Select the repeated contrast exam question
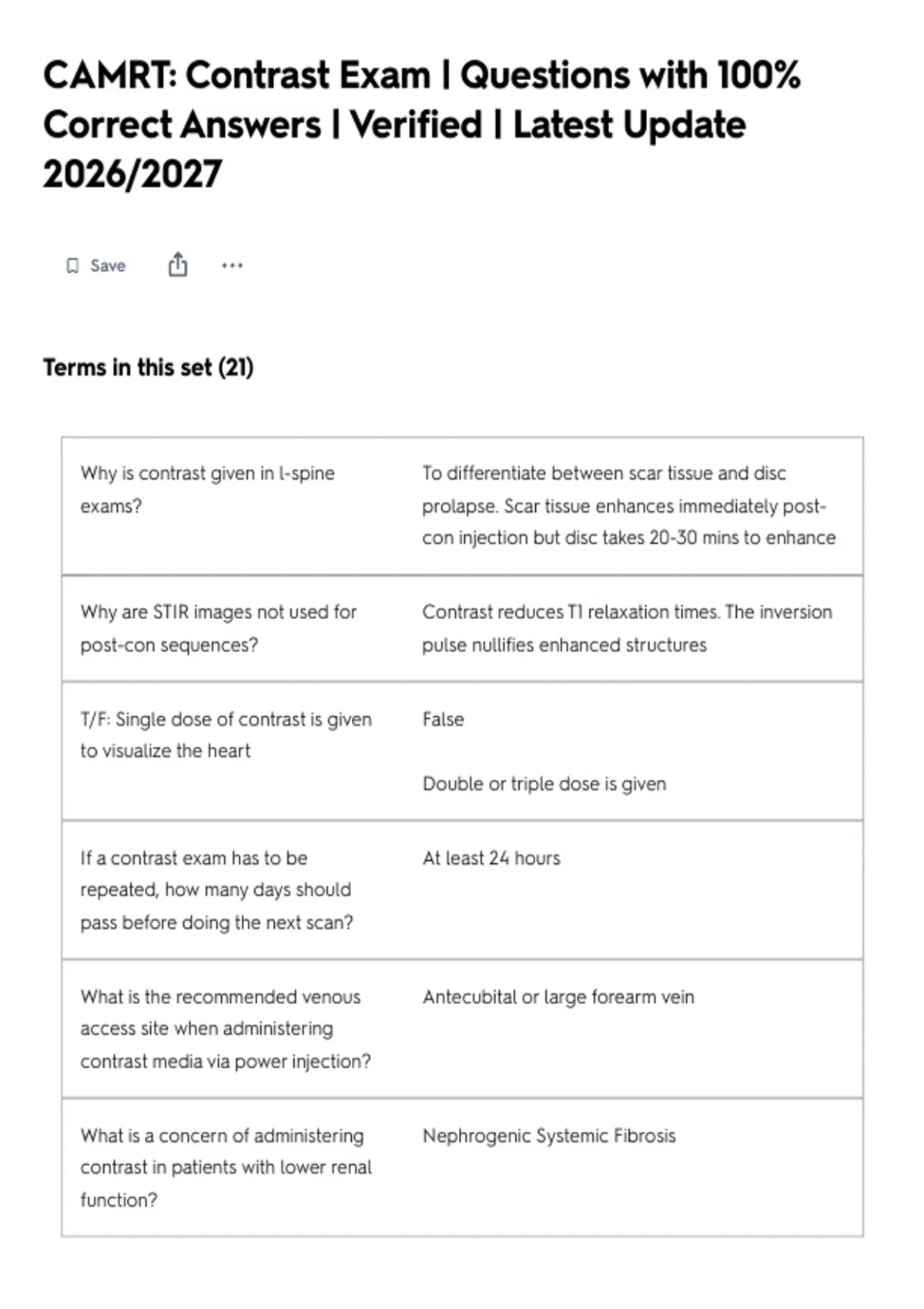The image size is (924, 1309). point(217,890)
